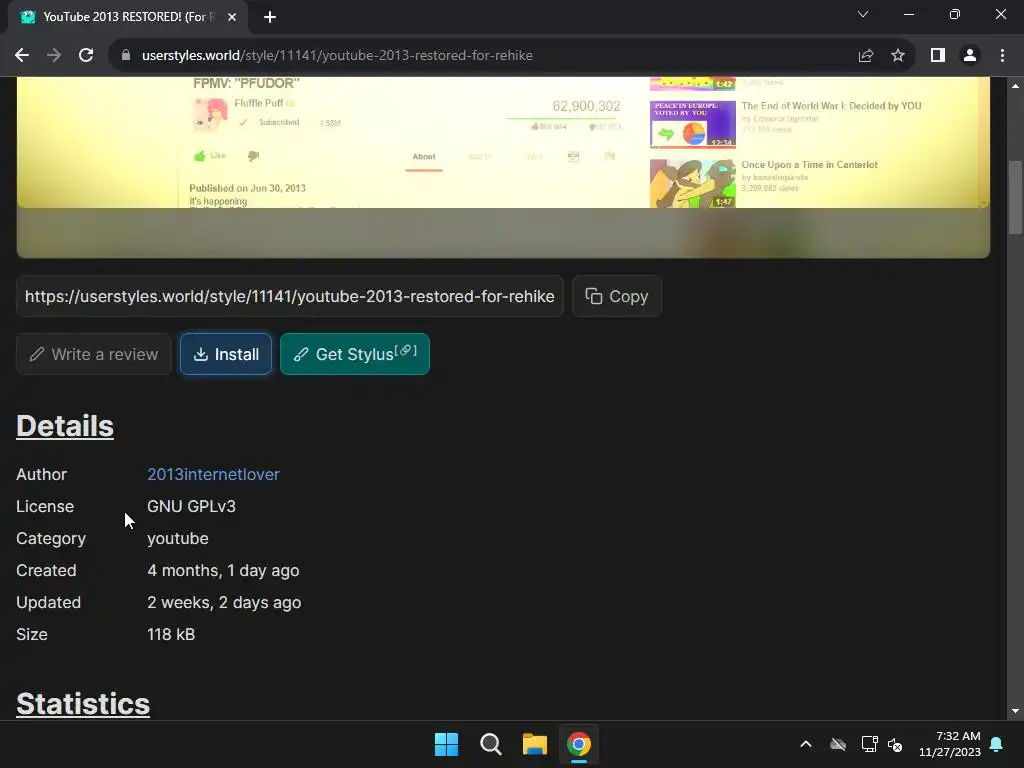The height and width of the screenshot is (768, 1024).
Task: Click the OneDrive cloud tray icon
Action: point(838,744)
